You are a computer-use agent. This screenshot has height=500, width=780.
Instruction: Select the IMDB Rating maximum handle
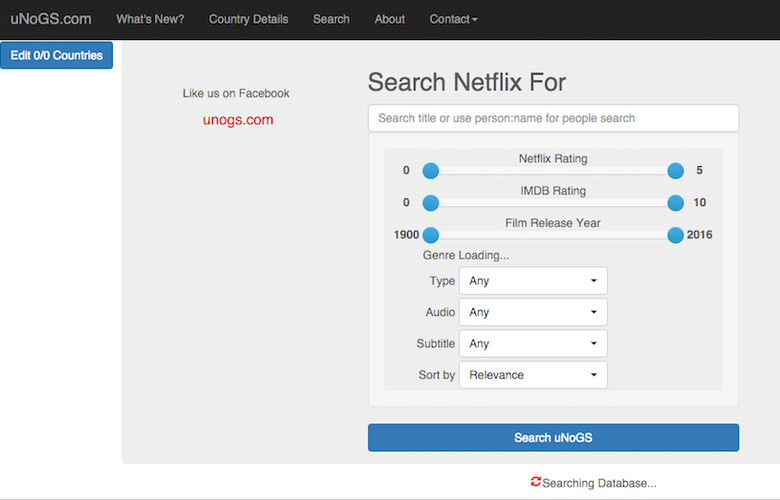[x=676, y=203]
